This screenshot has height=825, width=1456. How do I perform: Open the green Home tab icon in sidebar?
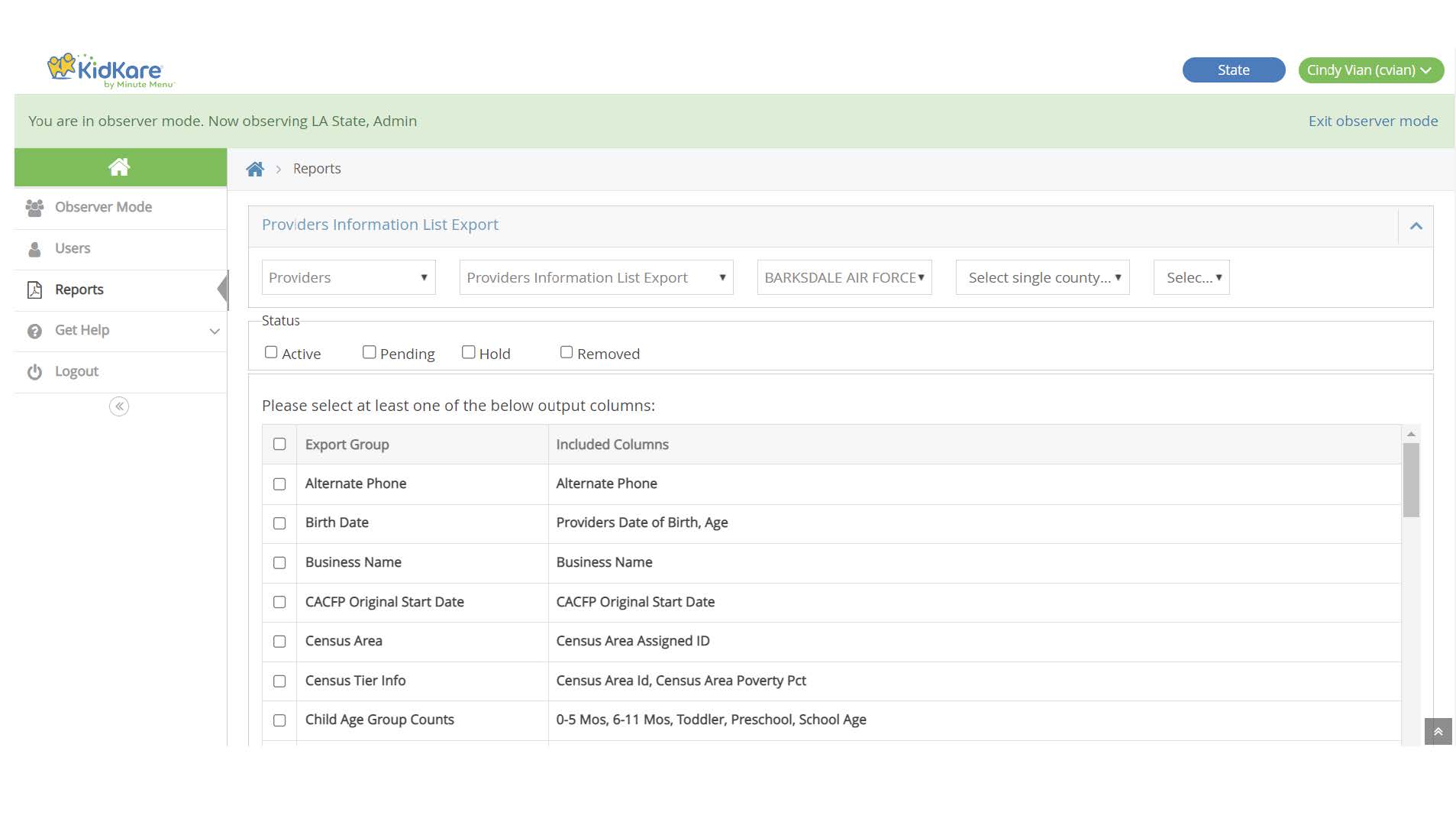point(120,167)
